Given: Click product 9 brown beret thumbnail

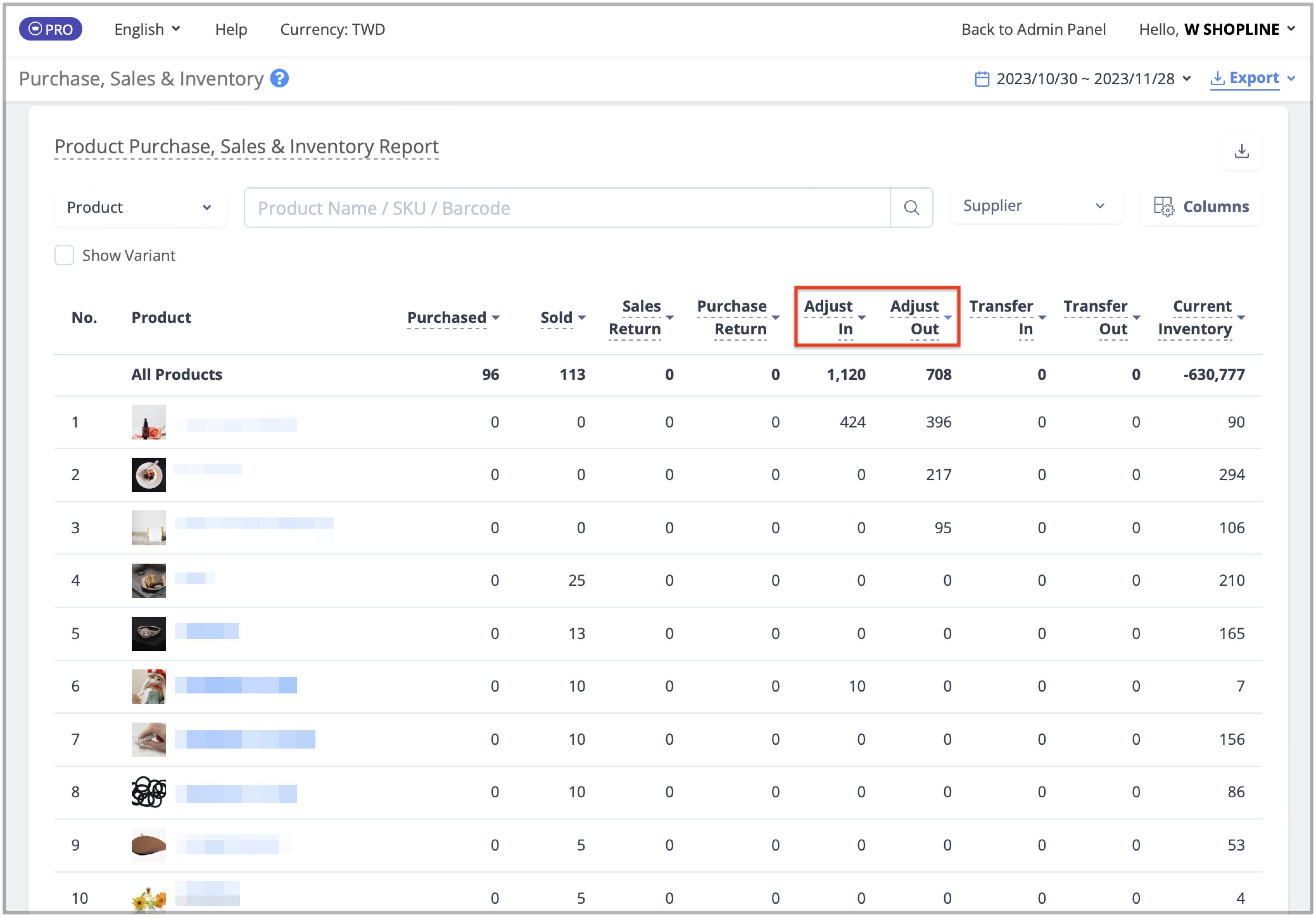Looking at the screenshot, I should point(149,845).
